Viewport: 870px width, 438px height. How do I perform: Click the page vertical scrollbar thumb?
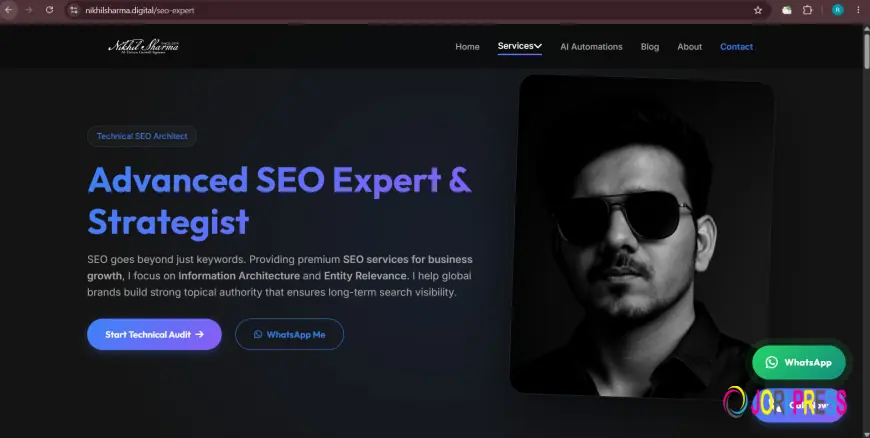866,50
